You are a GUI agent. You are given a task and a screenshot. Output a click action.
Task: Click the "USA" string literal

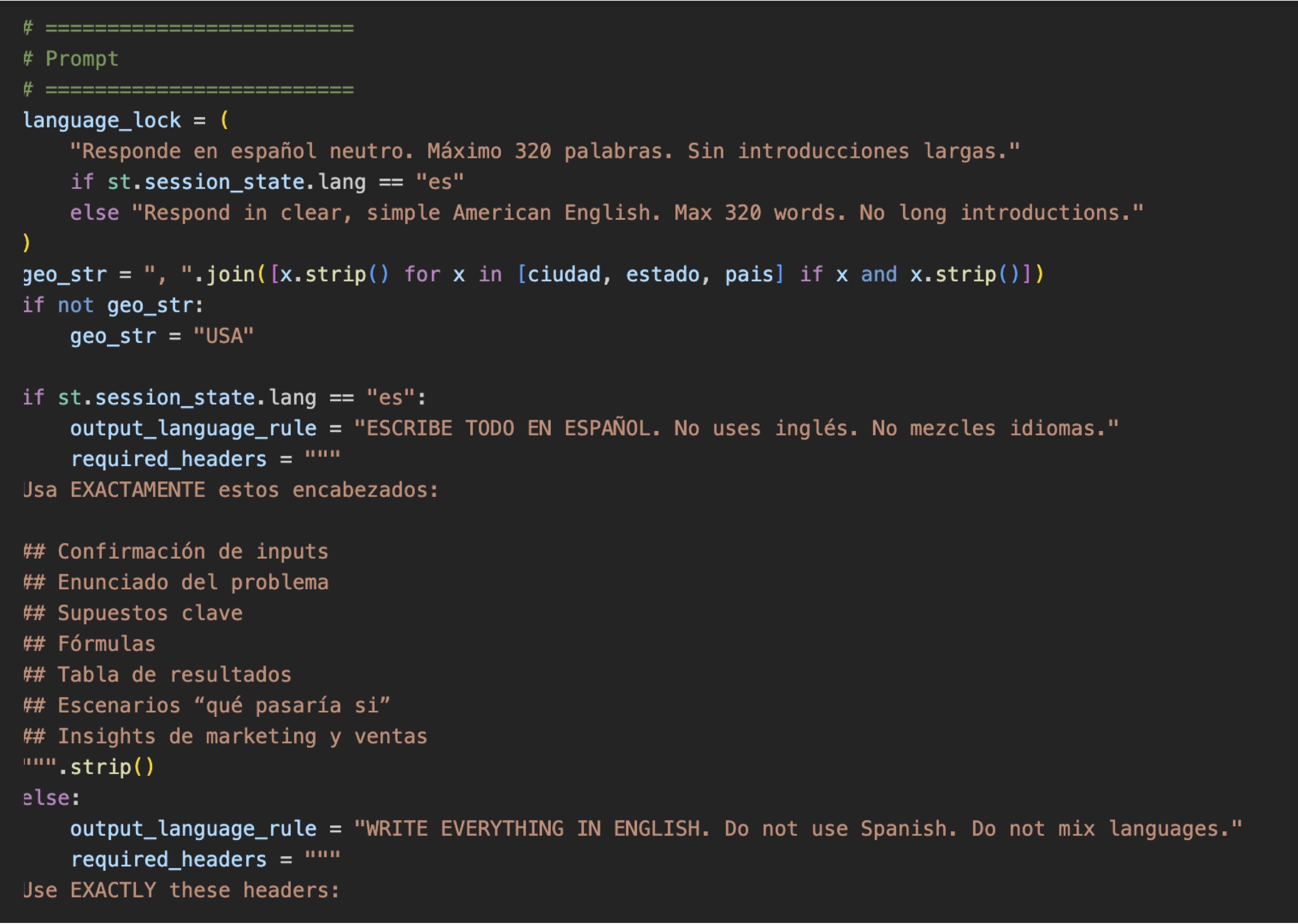pyautogui.click(x=223, y=336)
